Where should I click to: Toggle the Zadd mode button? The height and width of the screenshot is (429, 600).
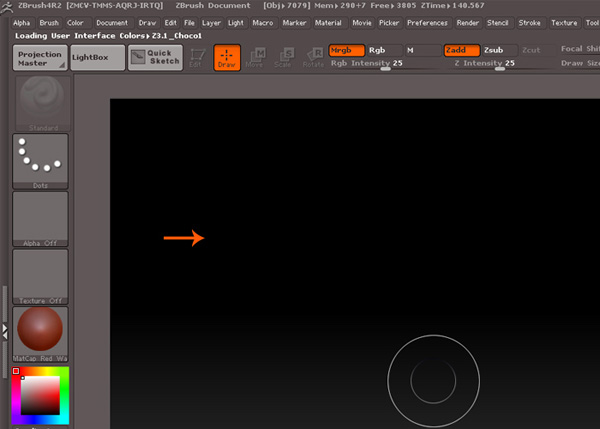[461, 49]
